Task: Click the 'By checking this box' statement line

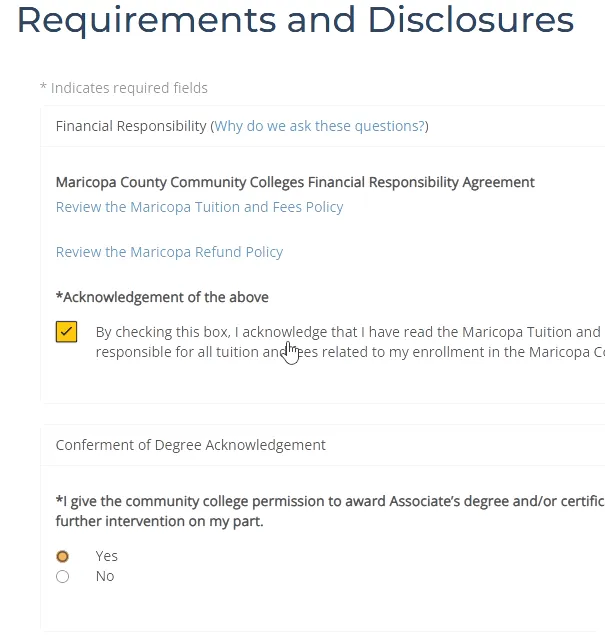Action: (350, 332)
